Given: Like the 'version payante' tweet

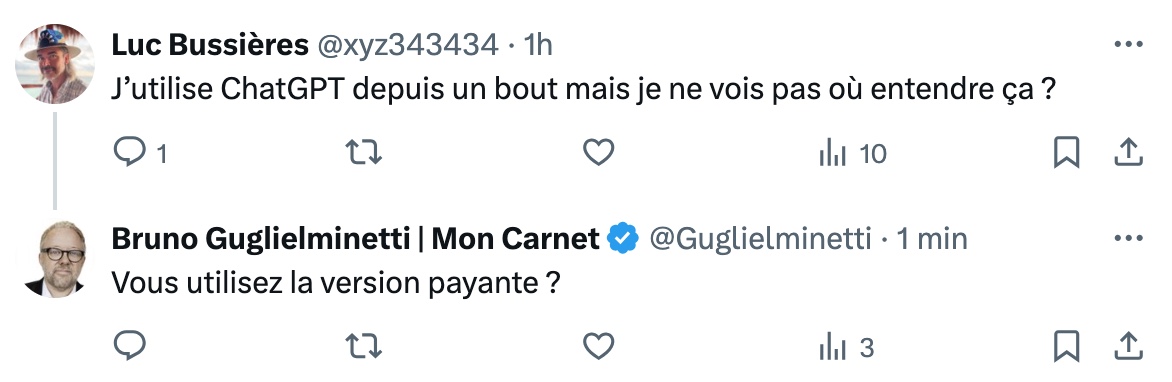Looking at the screenshot, I should click(598, 347).
